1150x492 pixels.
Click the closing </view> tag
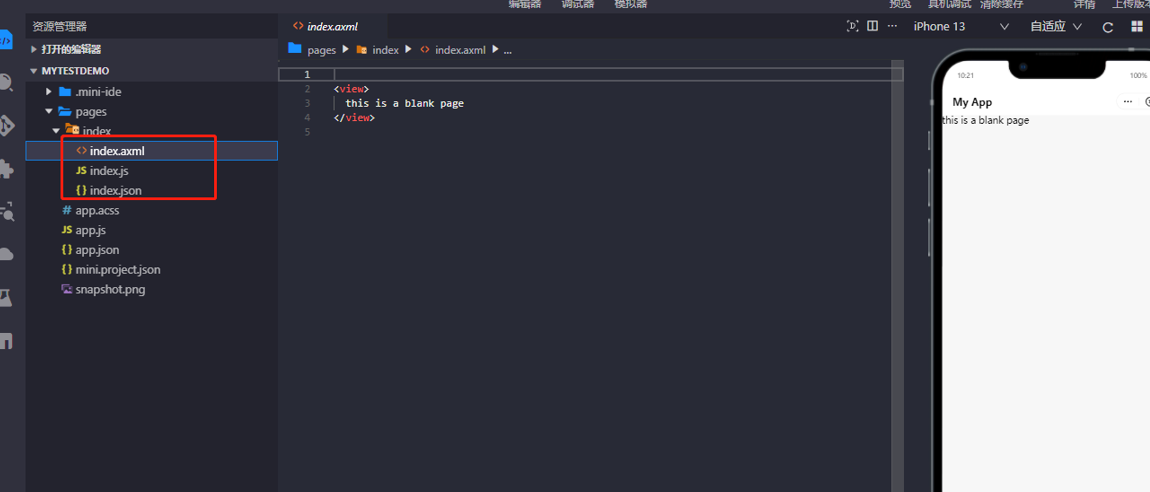(354, 117)
